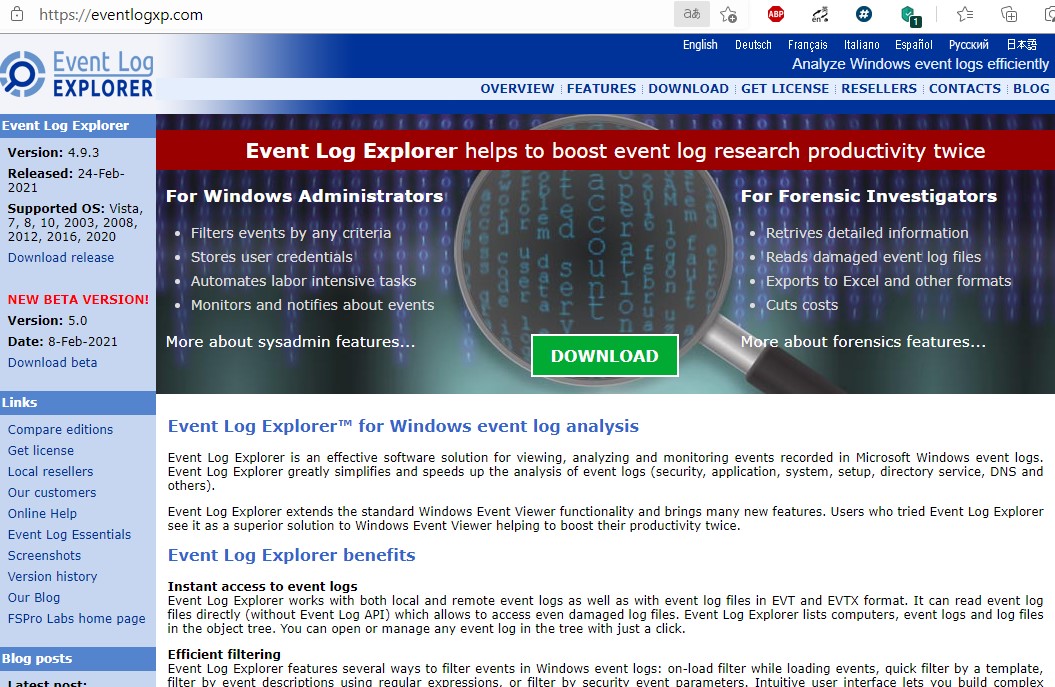
Task: Click the red banner headline
Action: (615, 151)
